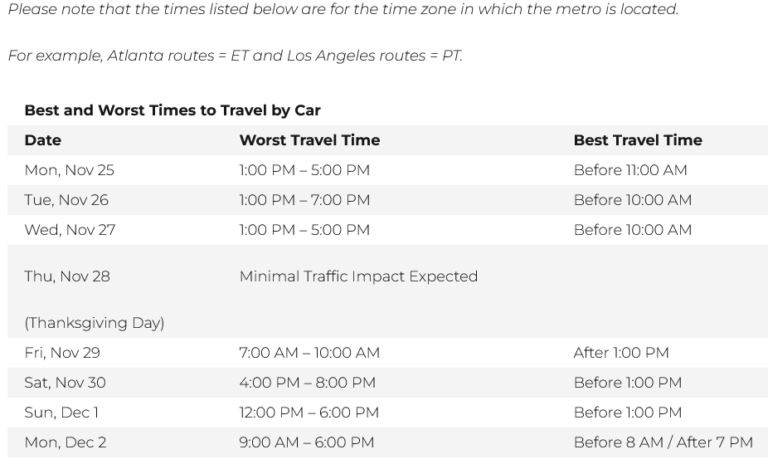
Task: Click "12:00 PM – 6:00 PM" worst time
Action: point(309,412)
